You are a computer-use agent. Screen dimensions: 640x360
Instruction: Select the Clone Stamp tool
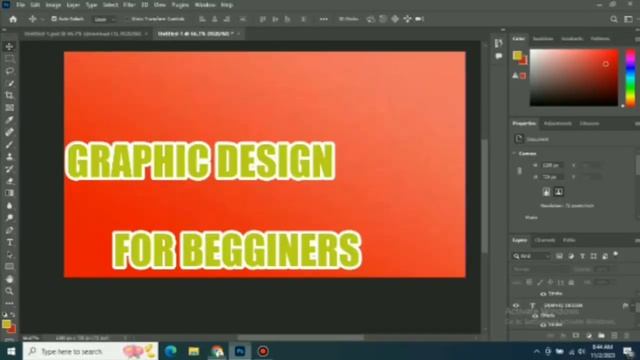coord(9,157)
